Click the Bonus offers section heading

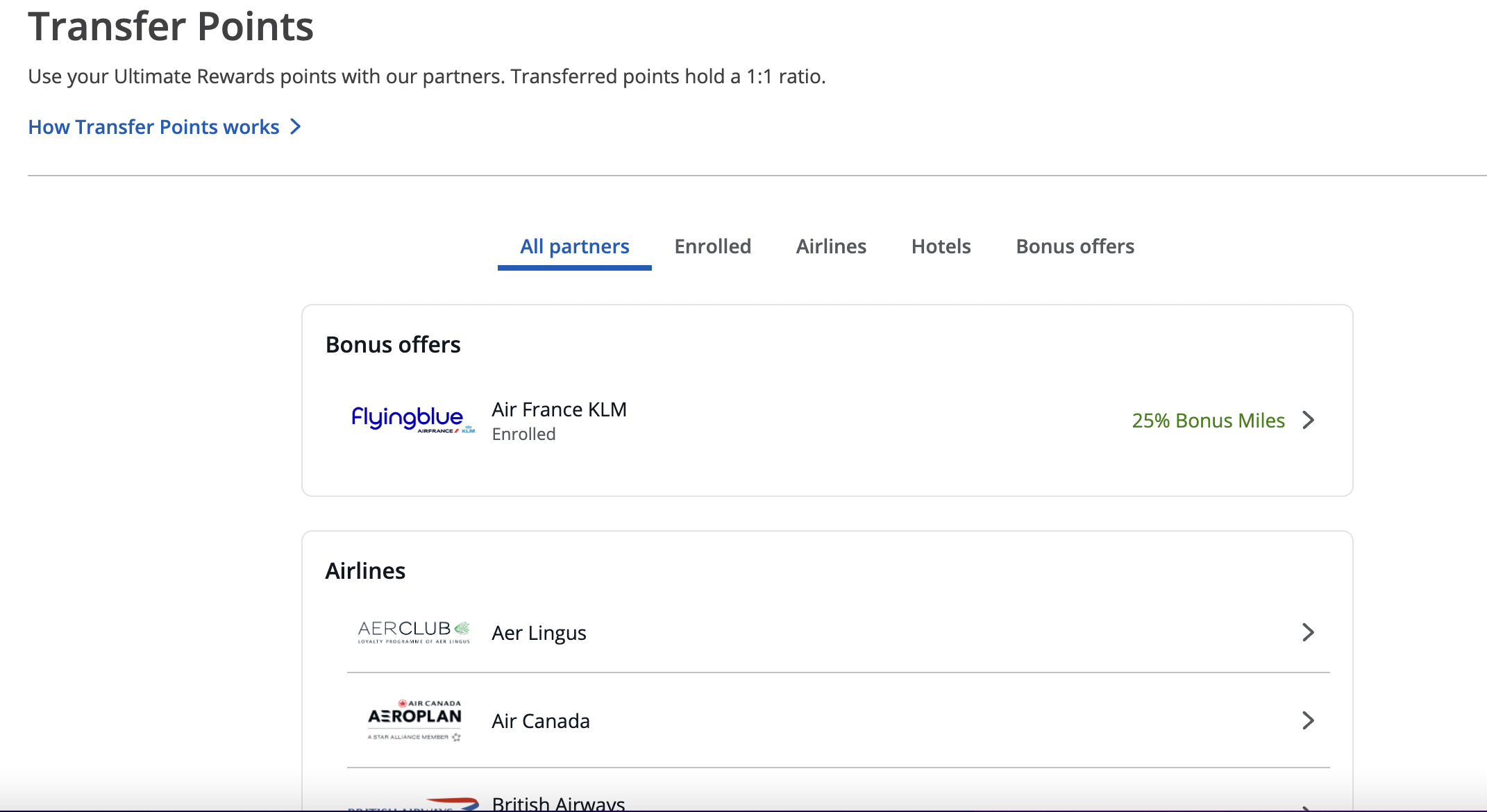[393, 345]
